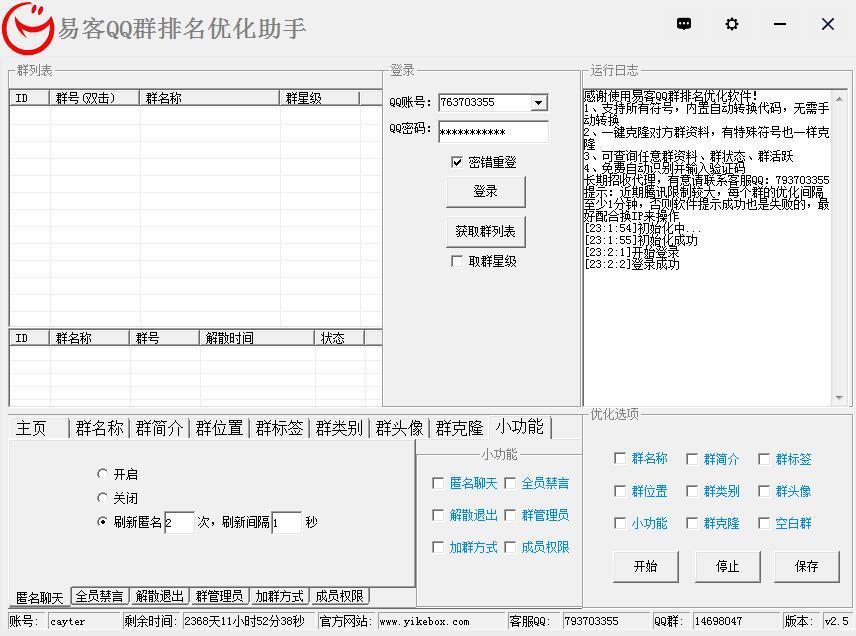Enable 空白群 in 优化选项
This screenshot has height=636, width=856.
764,523
